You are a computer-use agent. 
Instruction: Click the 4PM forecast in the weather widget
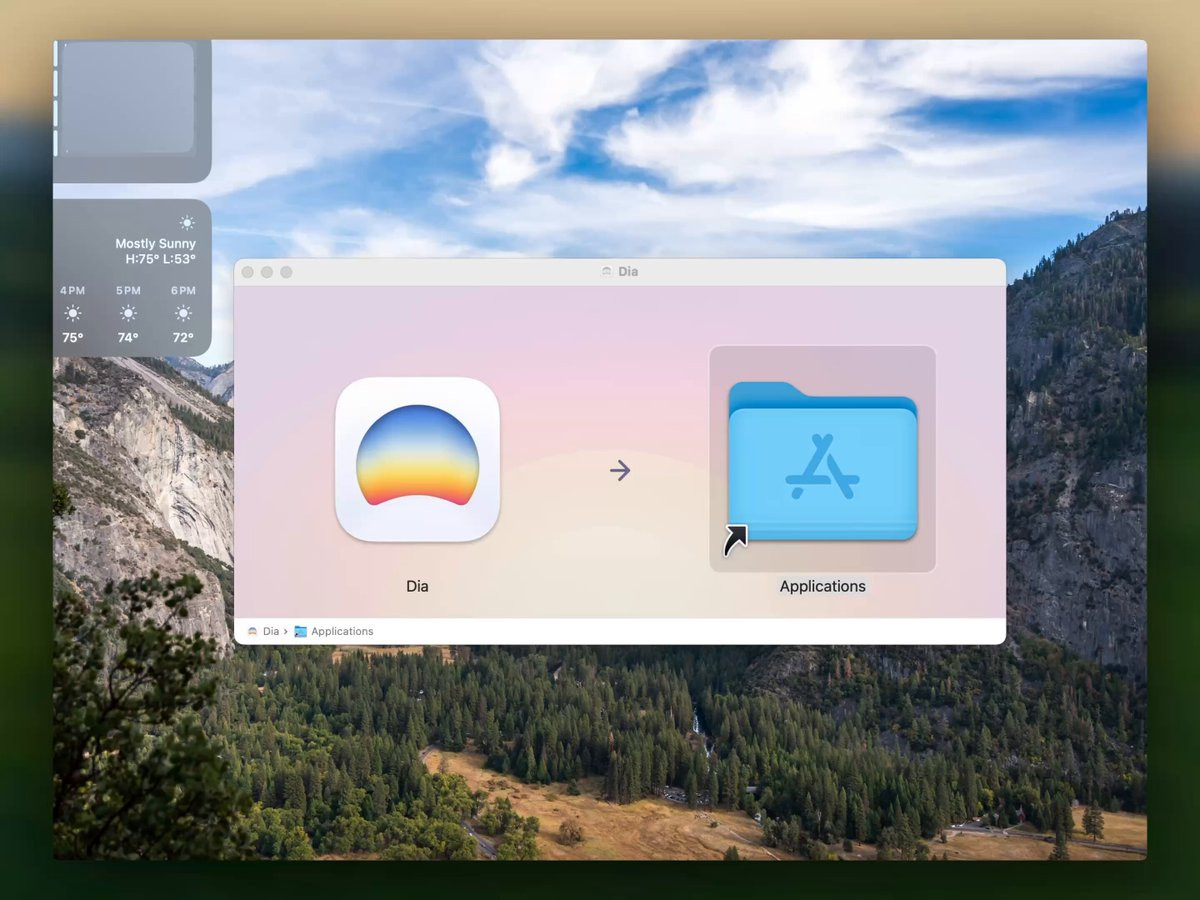click(x=73, y=315)
